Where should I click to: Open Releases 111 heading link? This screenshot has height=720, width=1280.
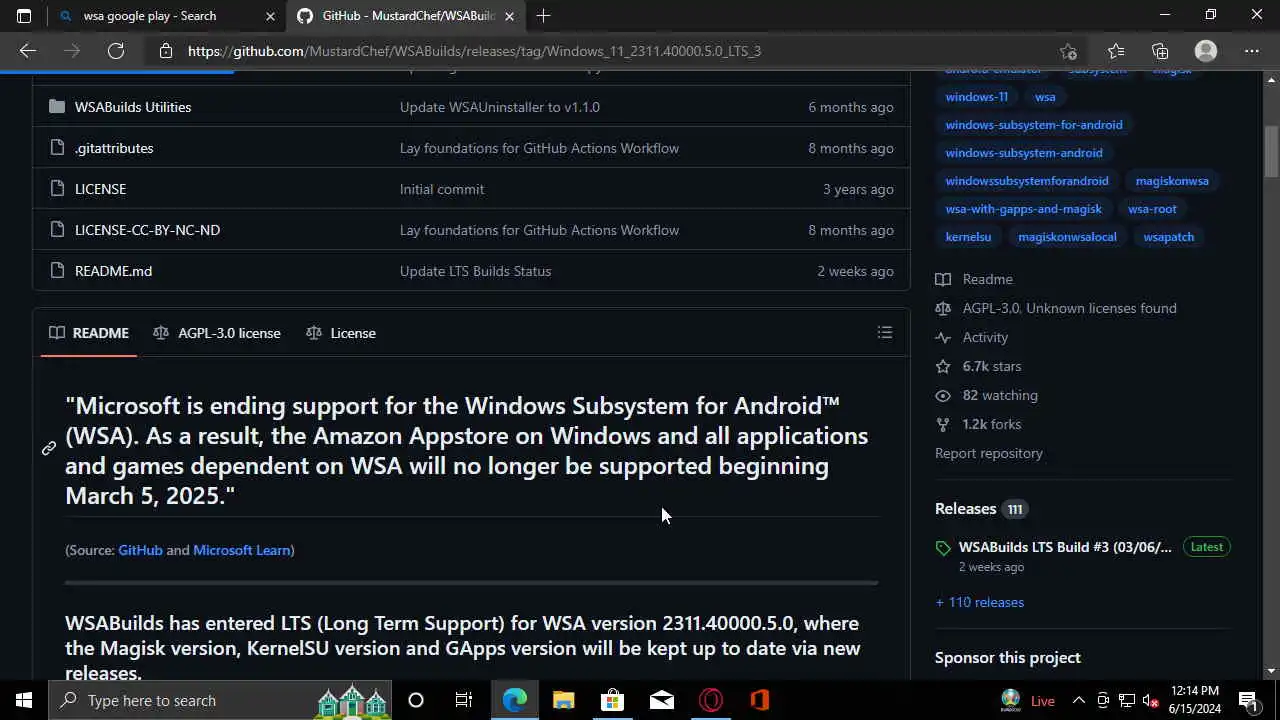981,509
